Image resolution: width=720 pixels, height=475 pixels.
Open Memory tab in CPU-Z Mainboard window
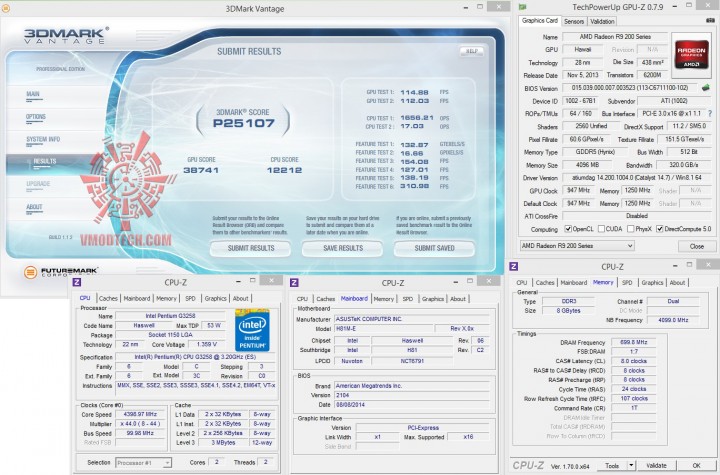tap(384, 299)
